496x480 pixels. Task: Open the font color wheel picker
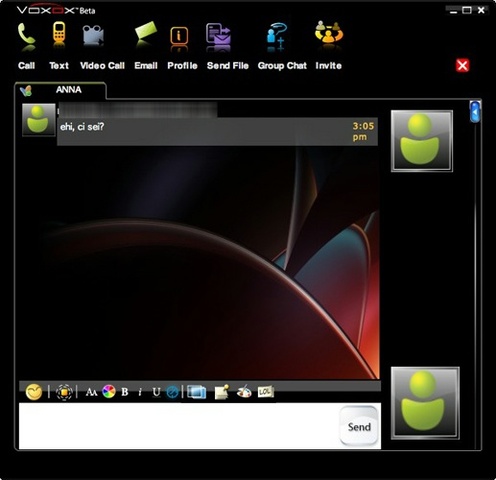click(109, 391)
